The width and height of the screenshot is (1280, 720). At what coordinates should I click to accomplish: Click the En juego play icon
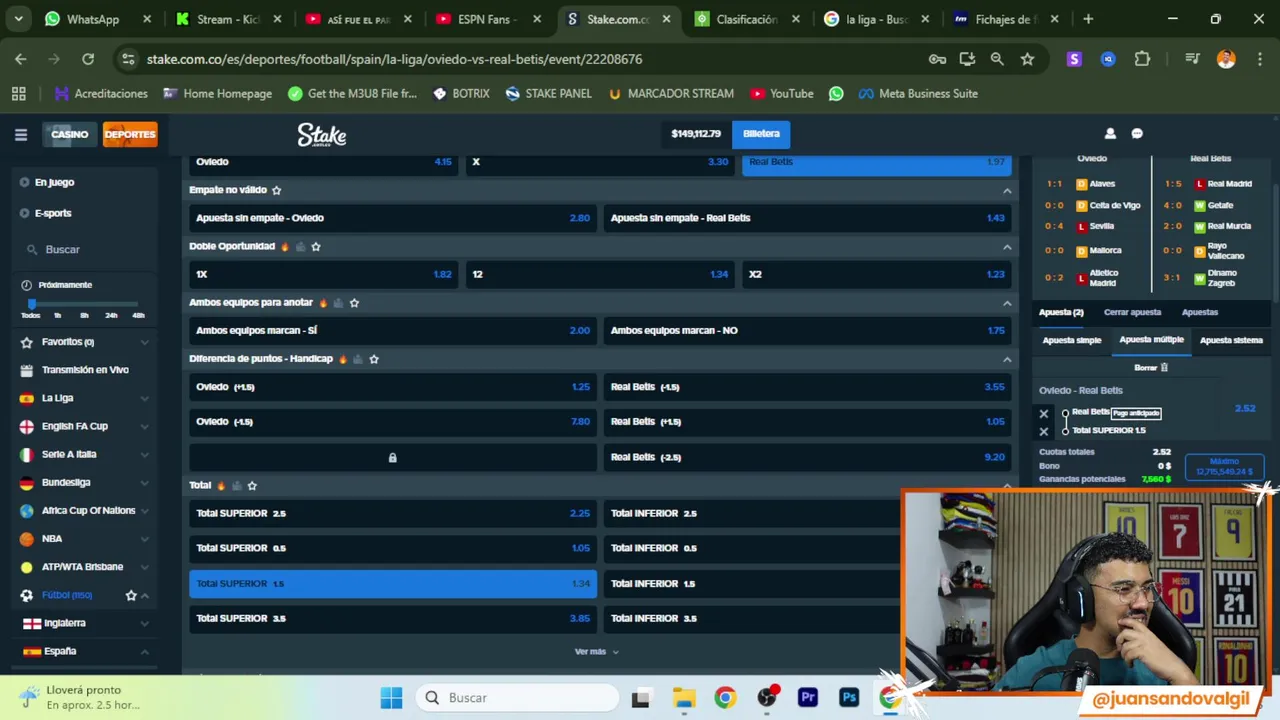click(25, 182)
